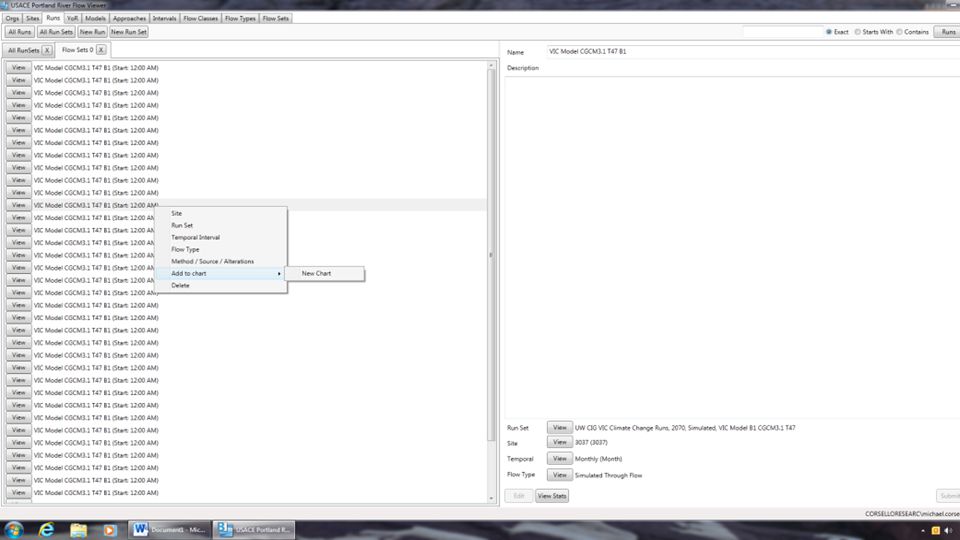Choose Delete in the context menu
Viewport: 960px width, 540px height.
tap(220, 285)
